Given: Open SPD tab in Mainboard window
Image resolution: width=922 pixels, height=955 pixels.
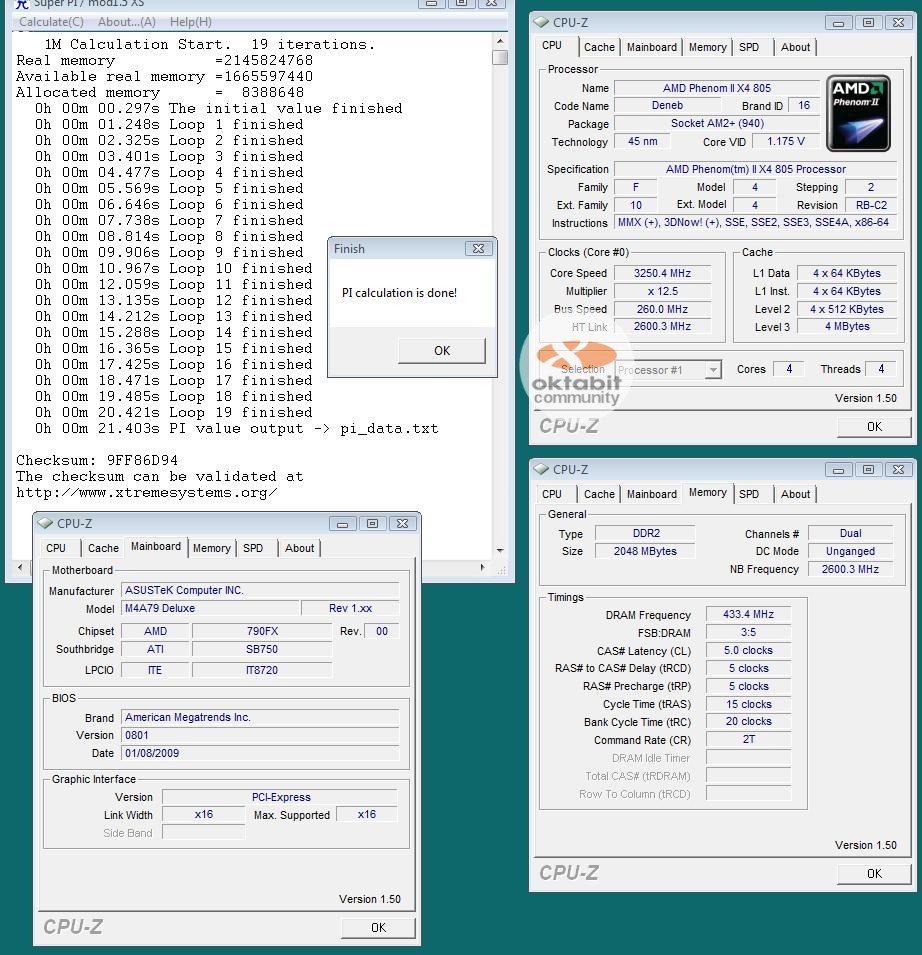Looking at the screenshot, I should click(253, 548).
